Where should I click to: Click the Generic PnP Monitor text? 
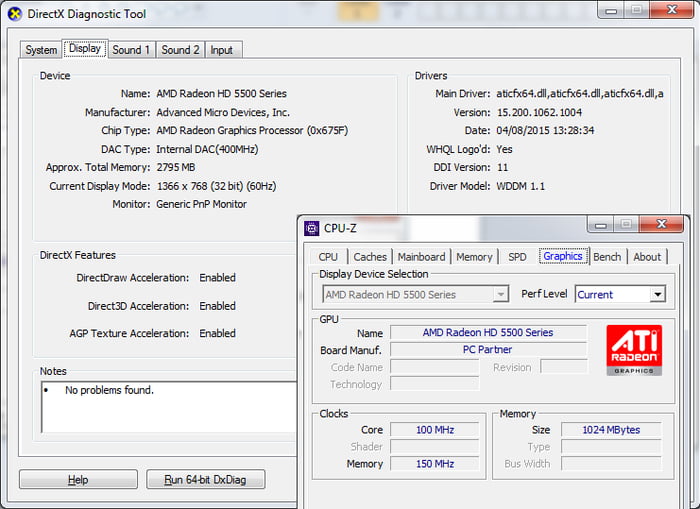[x=201, y=204]
